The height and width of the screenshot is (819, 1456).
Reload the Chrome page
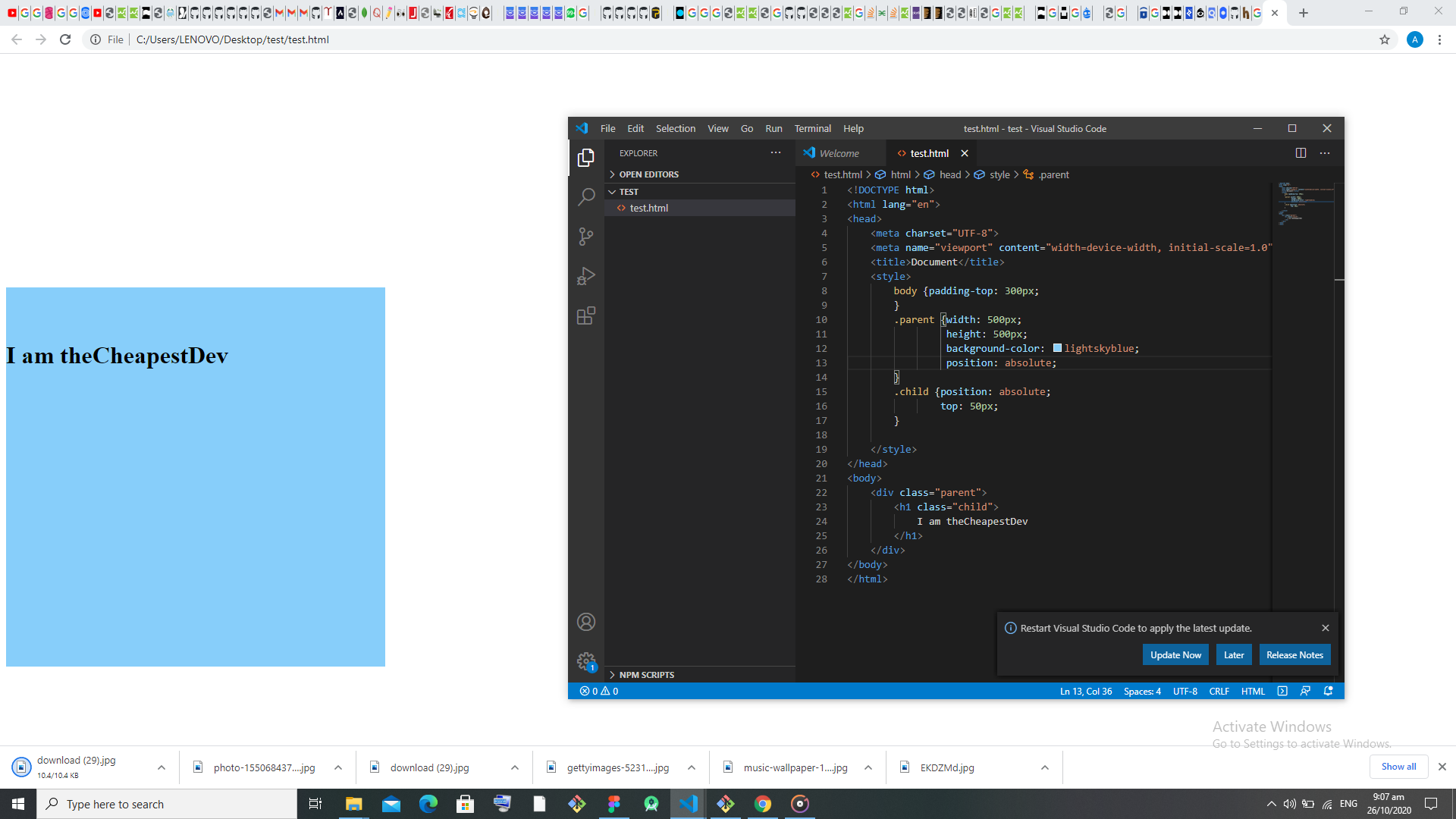click(65, 39)
